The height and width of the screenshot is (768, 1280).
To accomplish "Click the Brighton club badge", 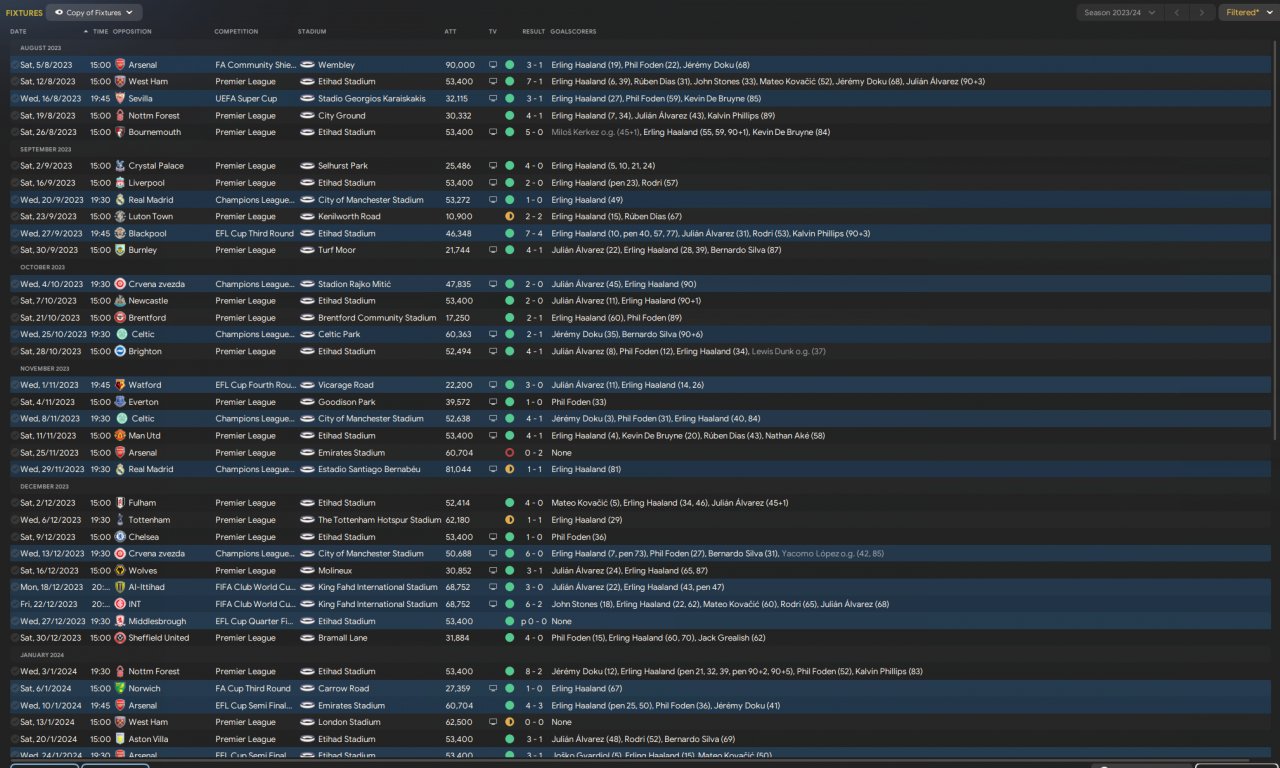I will pos(120,351).
